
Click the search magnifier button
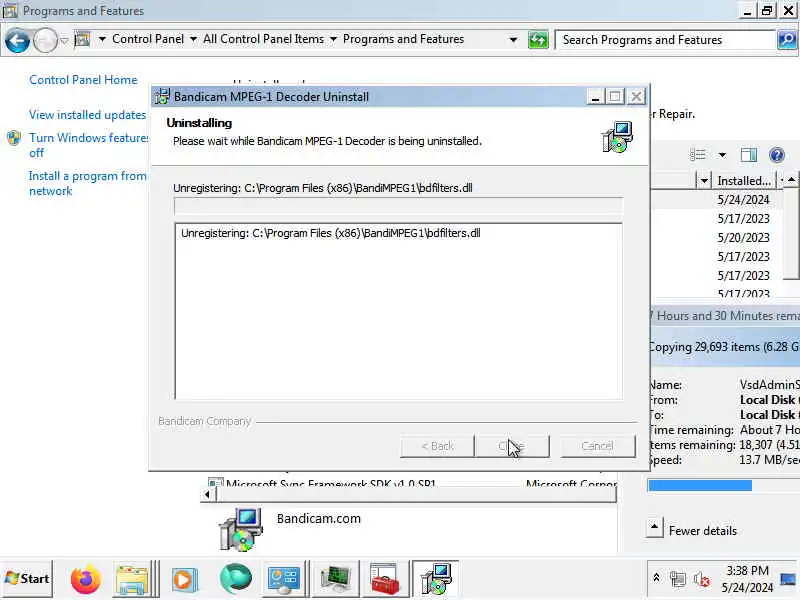787,40
